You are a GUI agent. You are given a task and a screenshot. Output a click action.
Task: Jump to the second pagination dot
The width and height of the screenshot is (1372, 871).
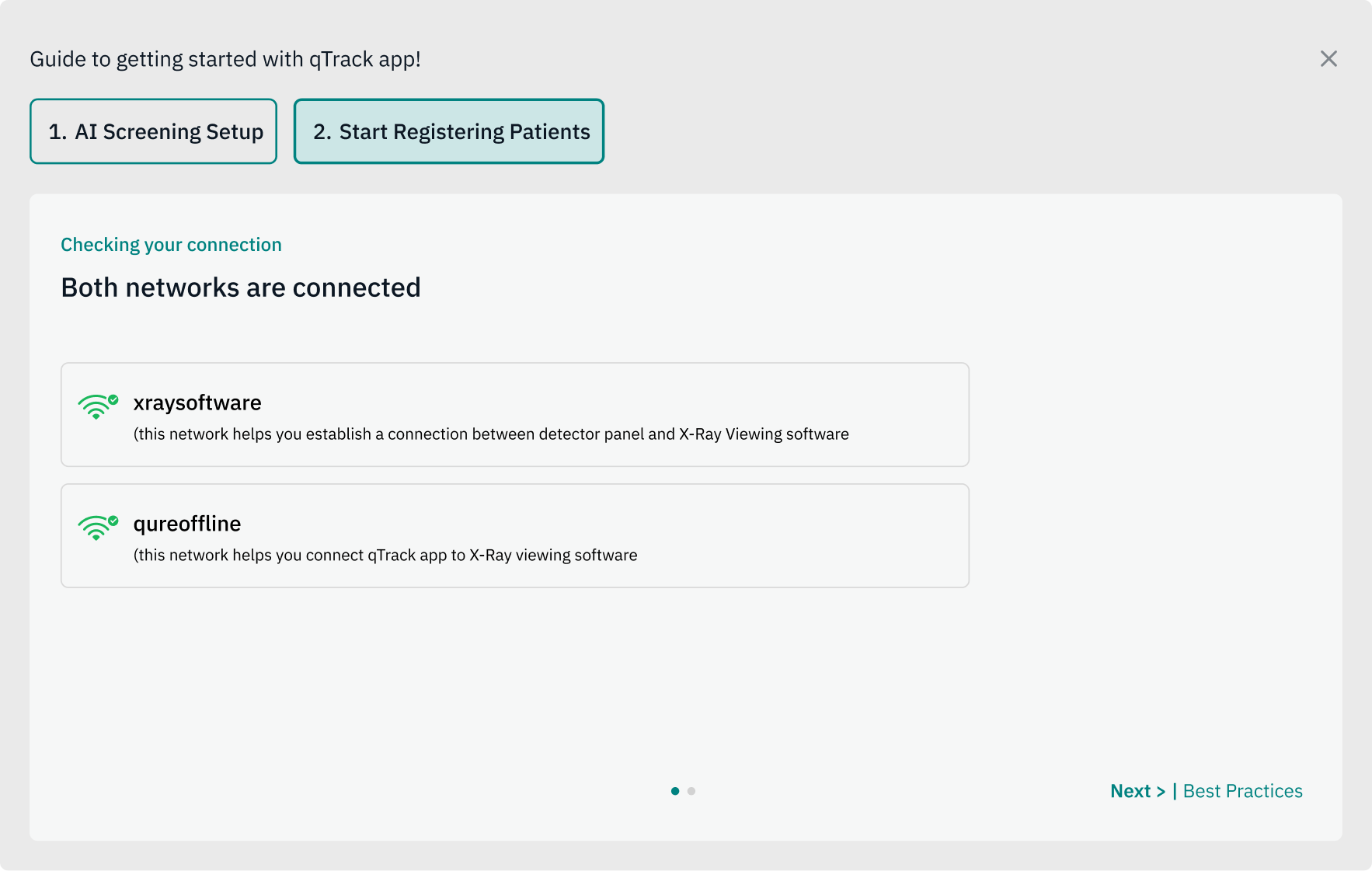691,791
